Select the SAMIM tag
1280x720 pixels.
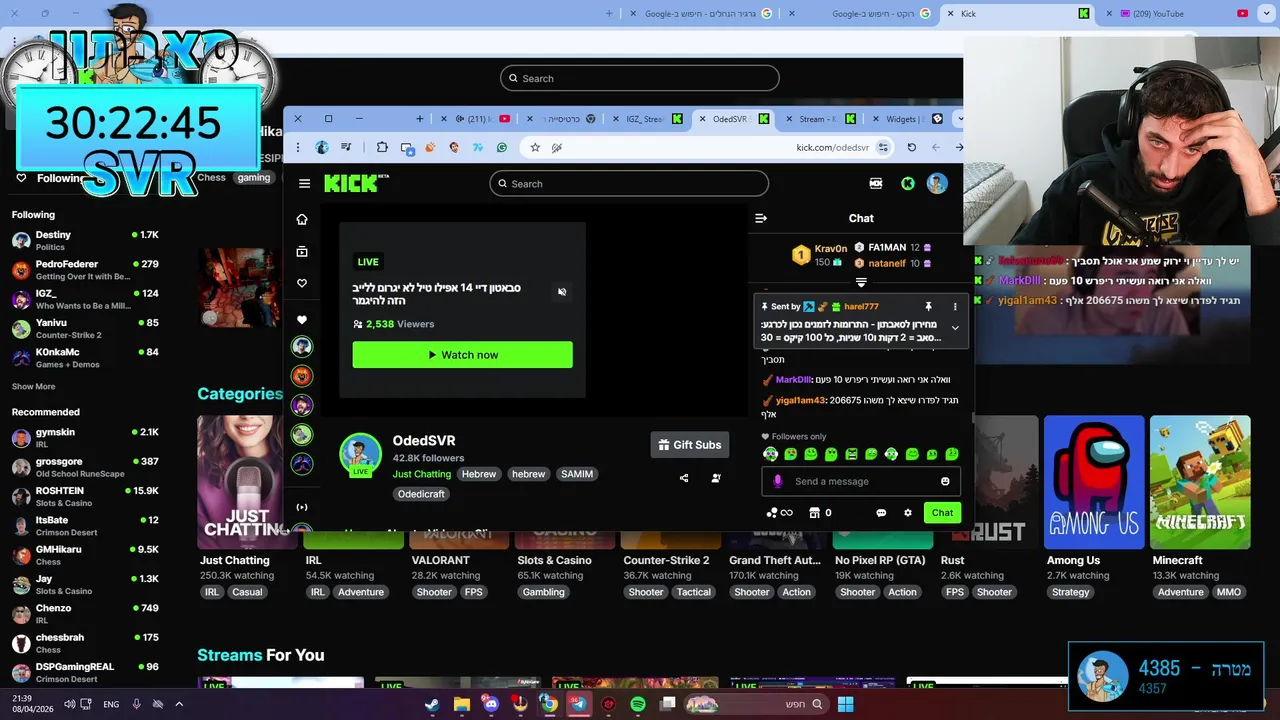[577, 474]
